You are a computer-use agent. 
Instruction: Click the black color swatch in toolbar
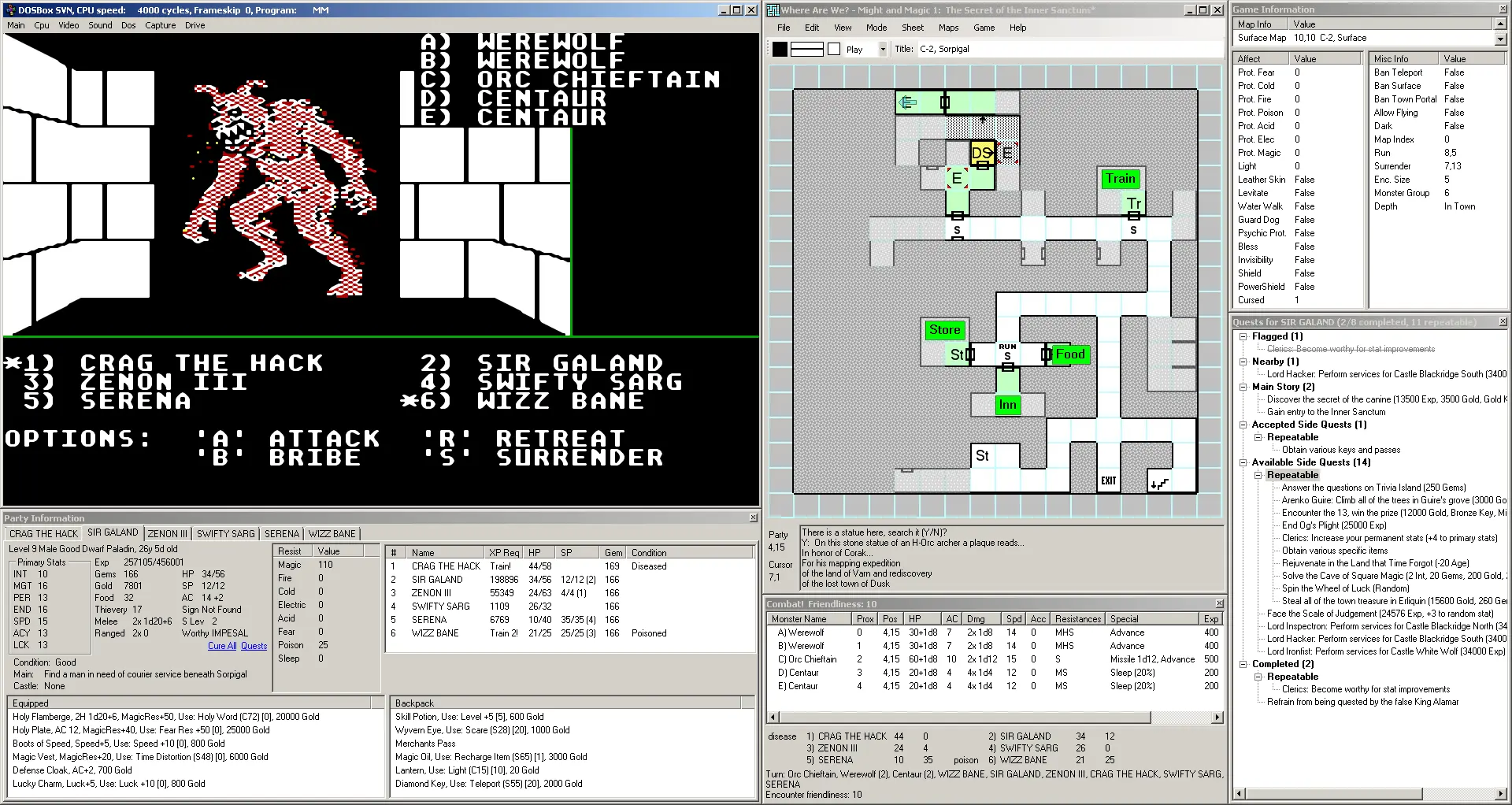(x=780, y=49)
